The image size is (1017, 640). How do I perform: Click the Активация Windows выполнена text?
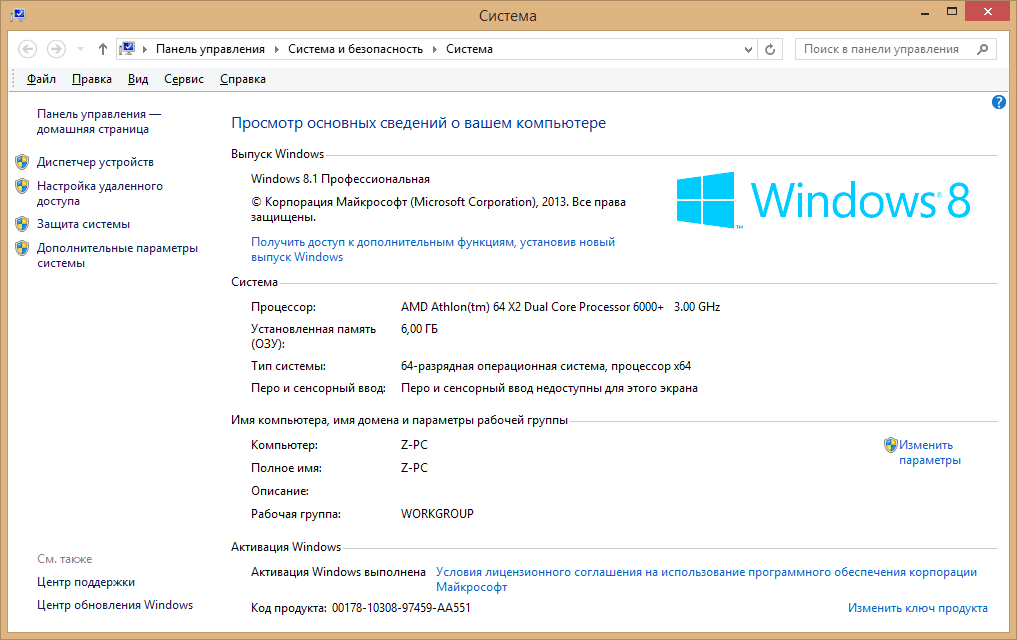pos(338,572)
